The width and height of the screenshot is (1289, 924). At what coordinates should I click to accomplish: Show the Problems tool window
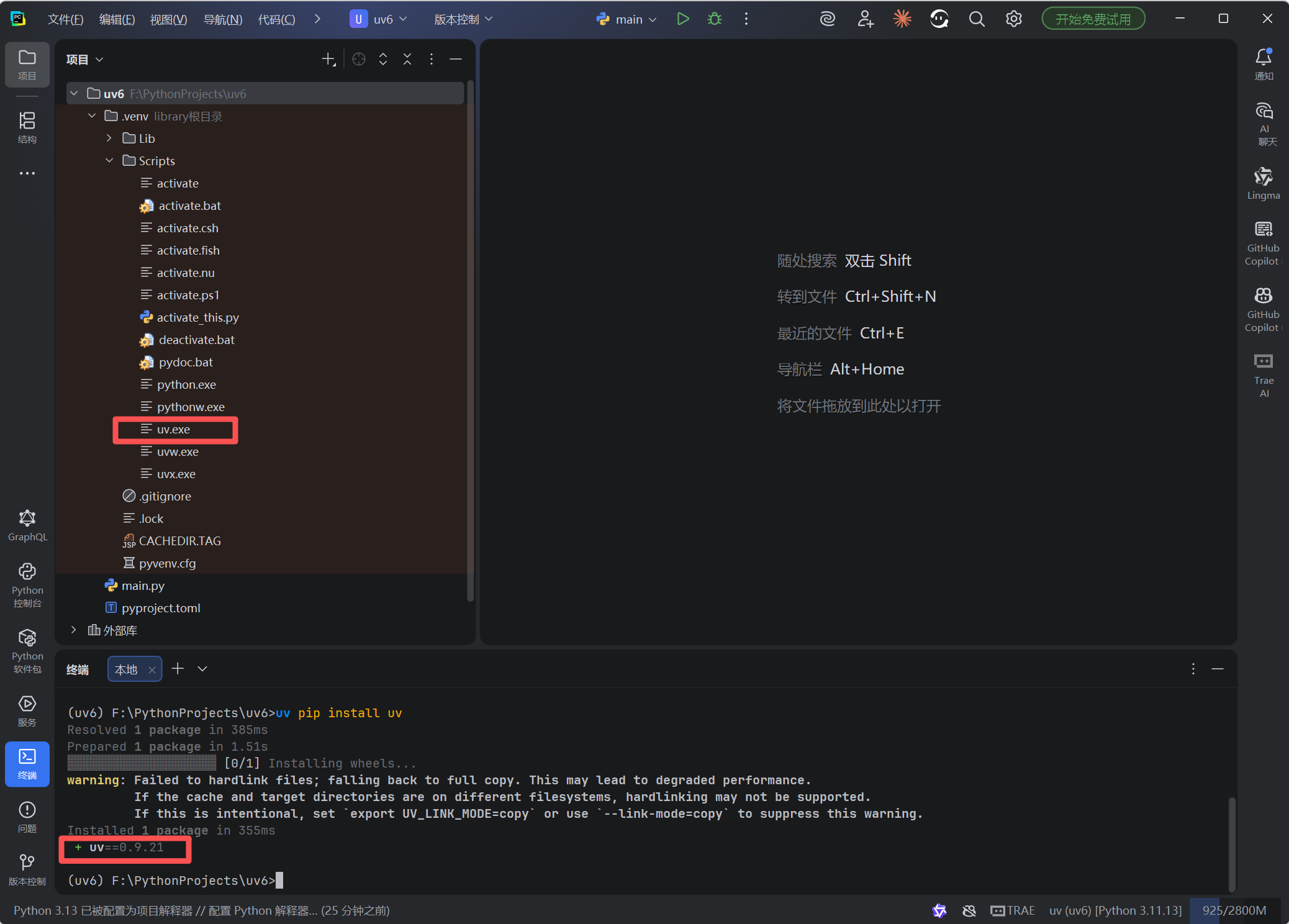(27, 816)
